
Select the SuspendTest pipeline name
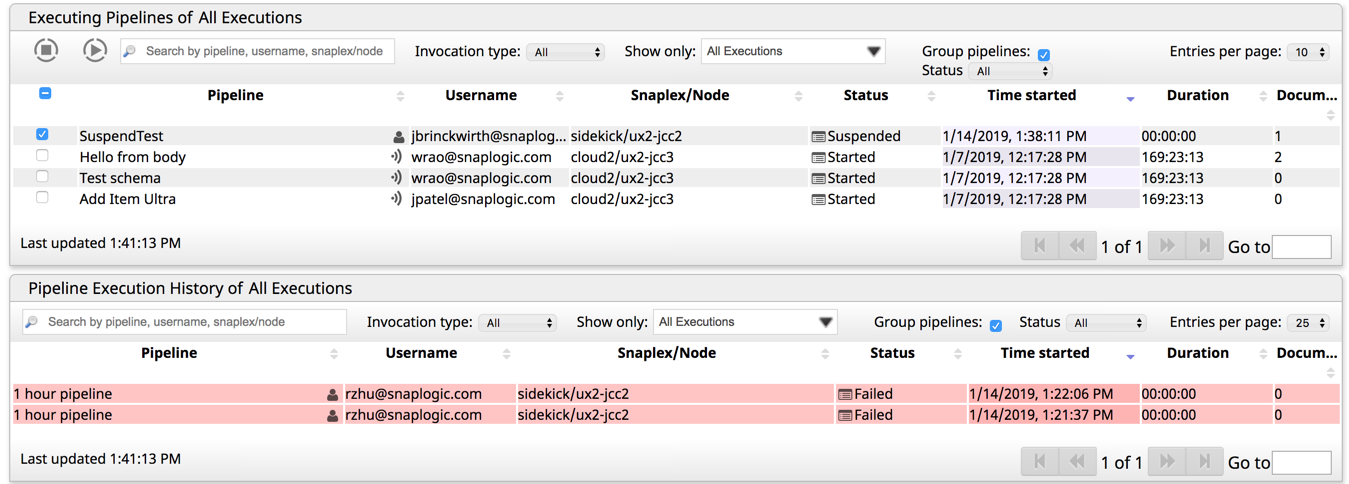click(121, 137)
